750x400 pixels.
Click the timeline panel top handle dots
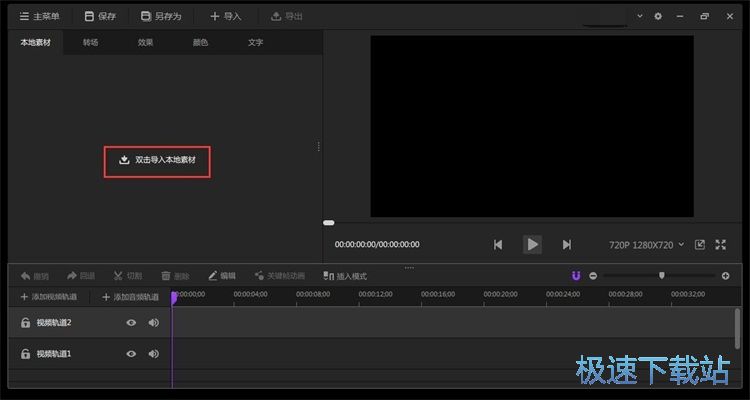point(409,267)
